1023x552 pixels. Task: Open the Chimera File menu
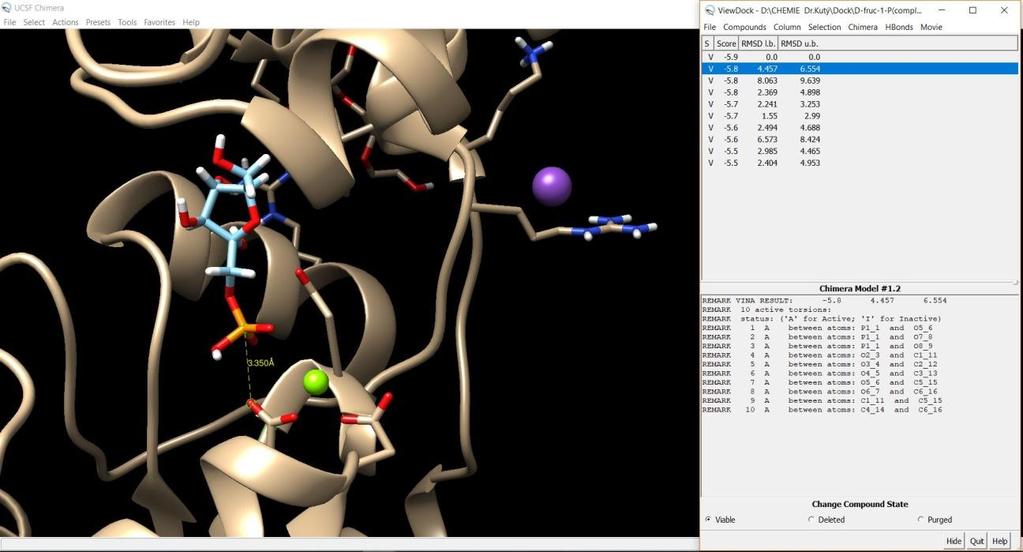(x=9, y=22)
